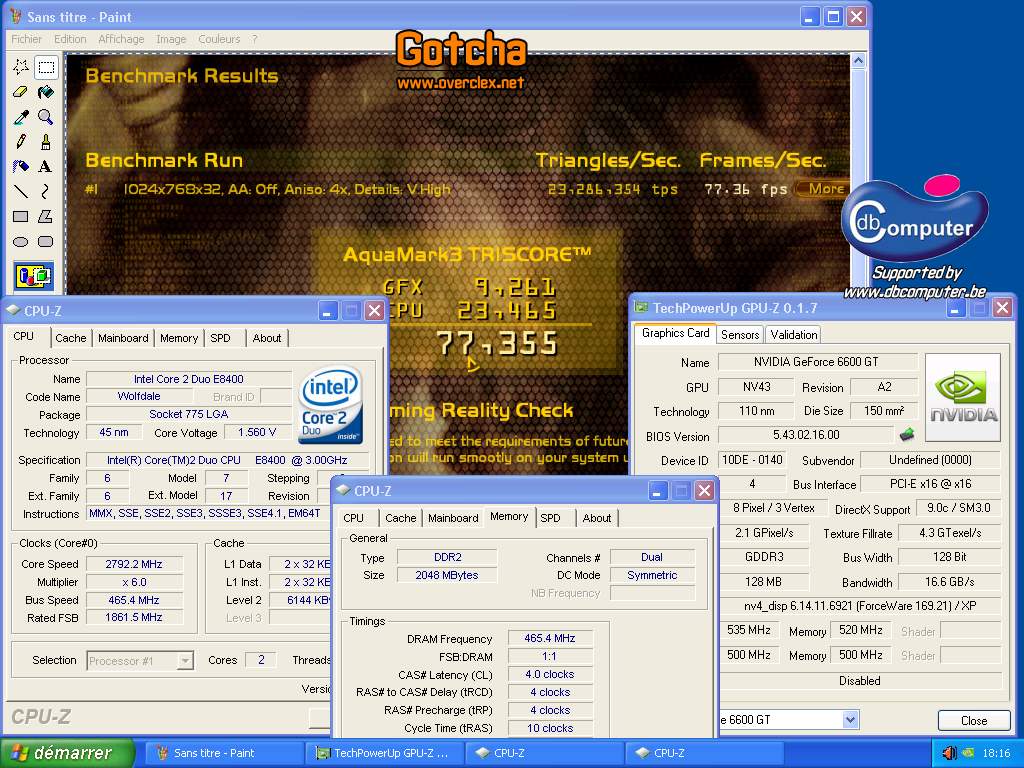Click the Rated FSB 1861.5 MHz value
This screenshot has width=1024, height=768.
(134, 617)
